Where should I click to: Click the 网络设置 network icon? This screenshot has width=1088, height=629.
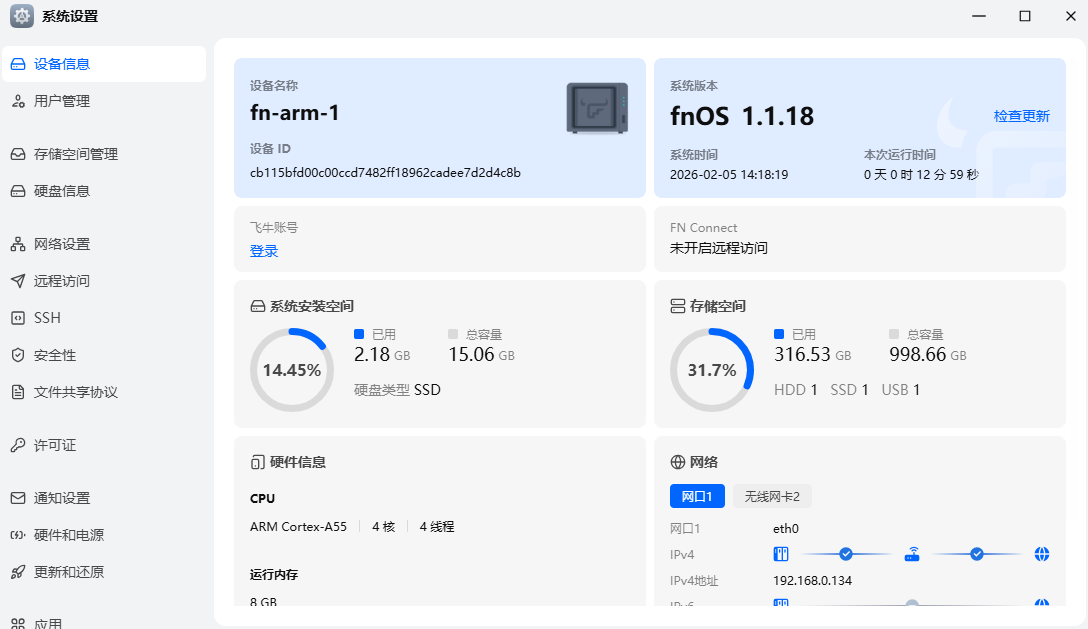18,244
